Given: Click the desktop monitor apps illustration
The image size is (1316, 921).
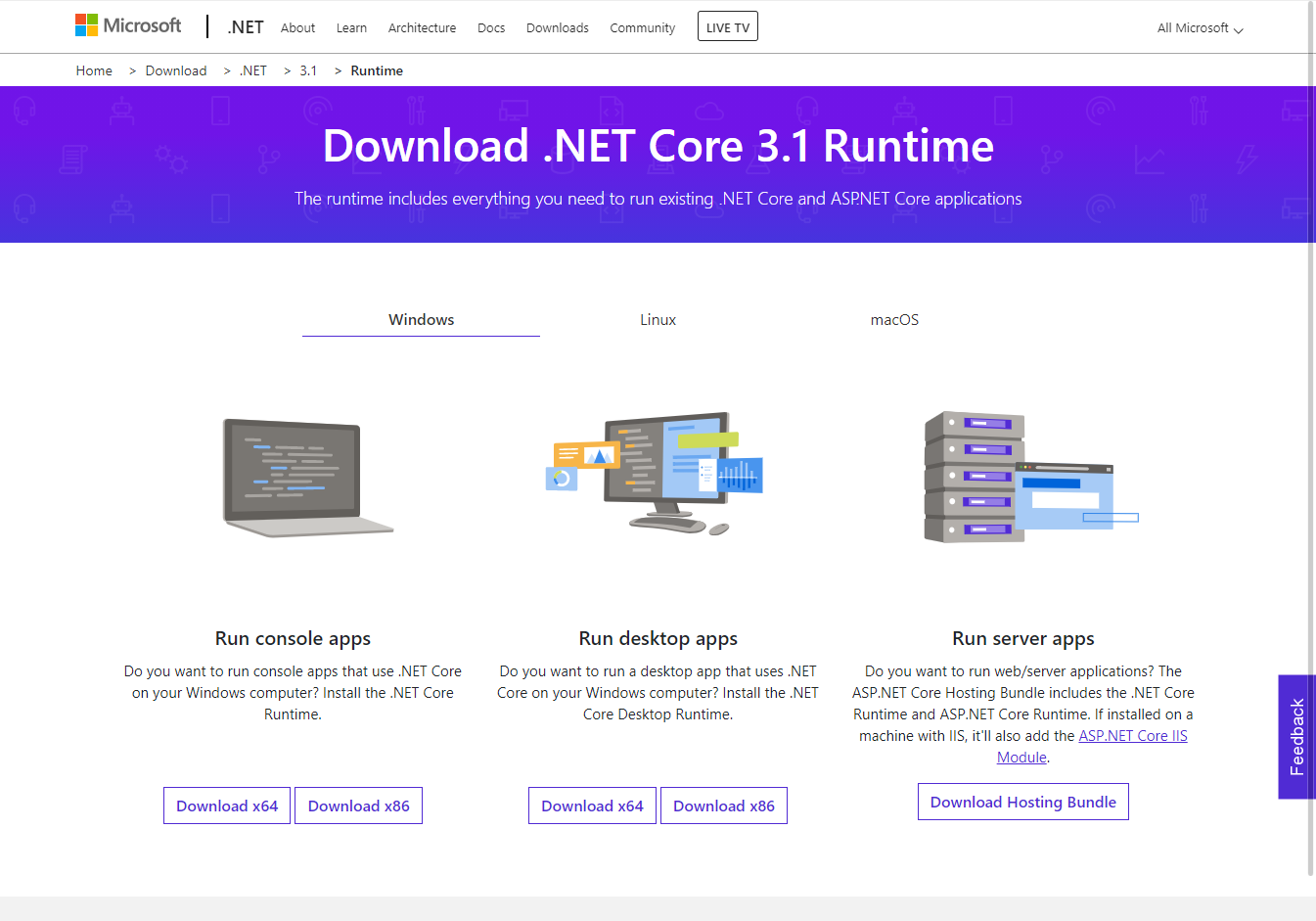Looking at the screenshot, I should pyautogui.click(x=654, y=473).
